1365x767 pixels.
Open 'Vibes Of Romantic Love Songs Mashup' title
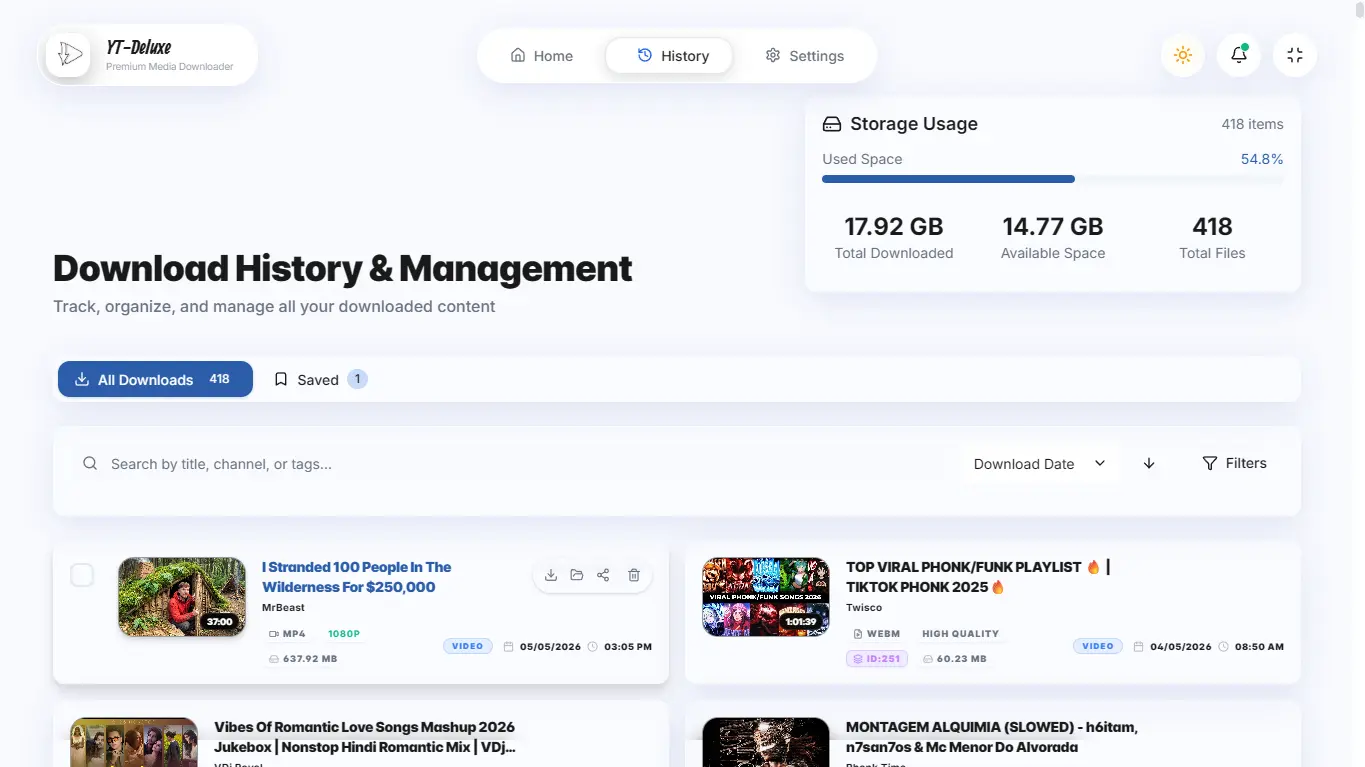[365, 737]
